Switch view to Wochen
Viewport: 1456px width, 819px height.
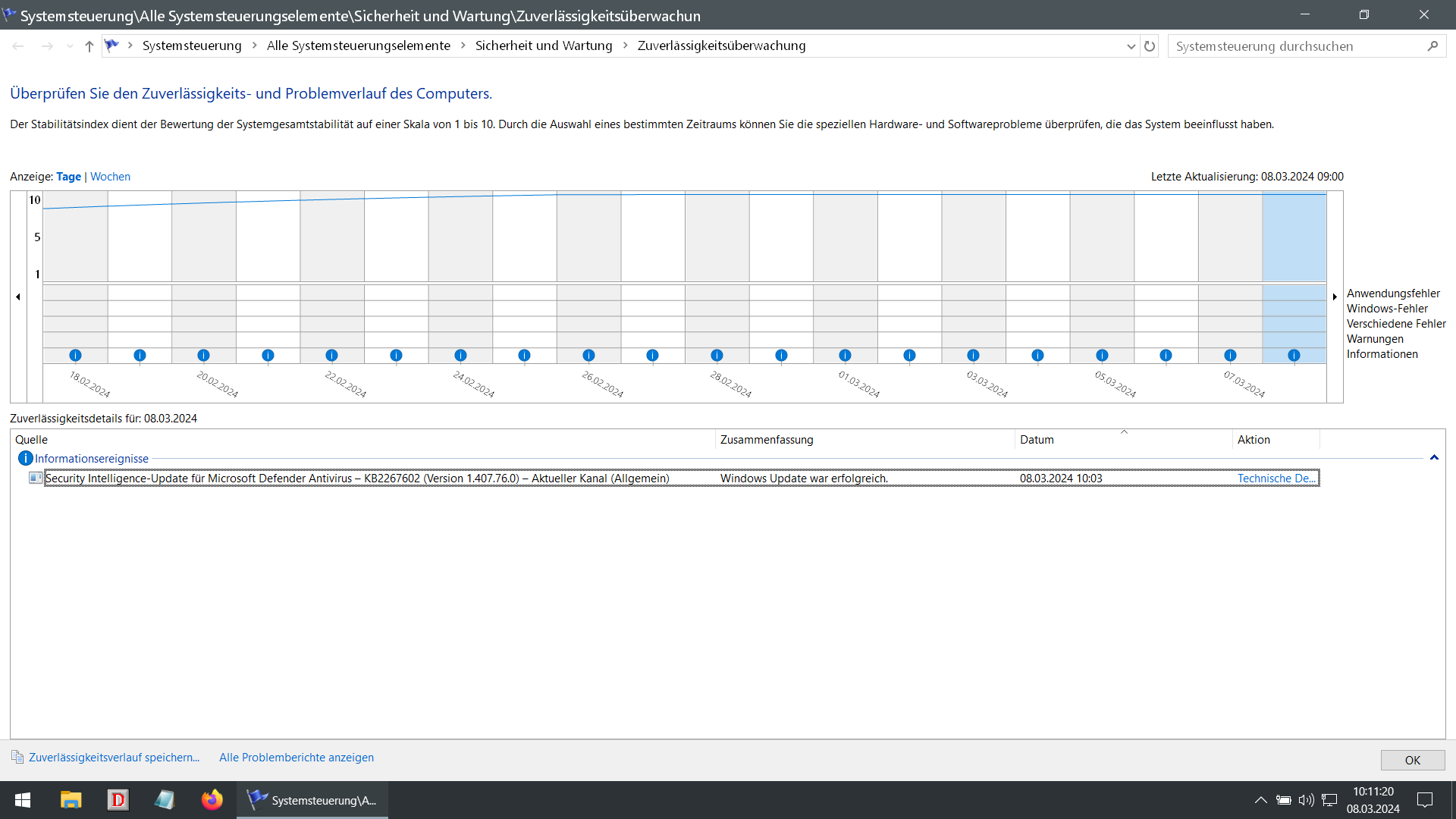click(x=110, y=177)
